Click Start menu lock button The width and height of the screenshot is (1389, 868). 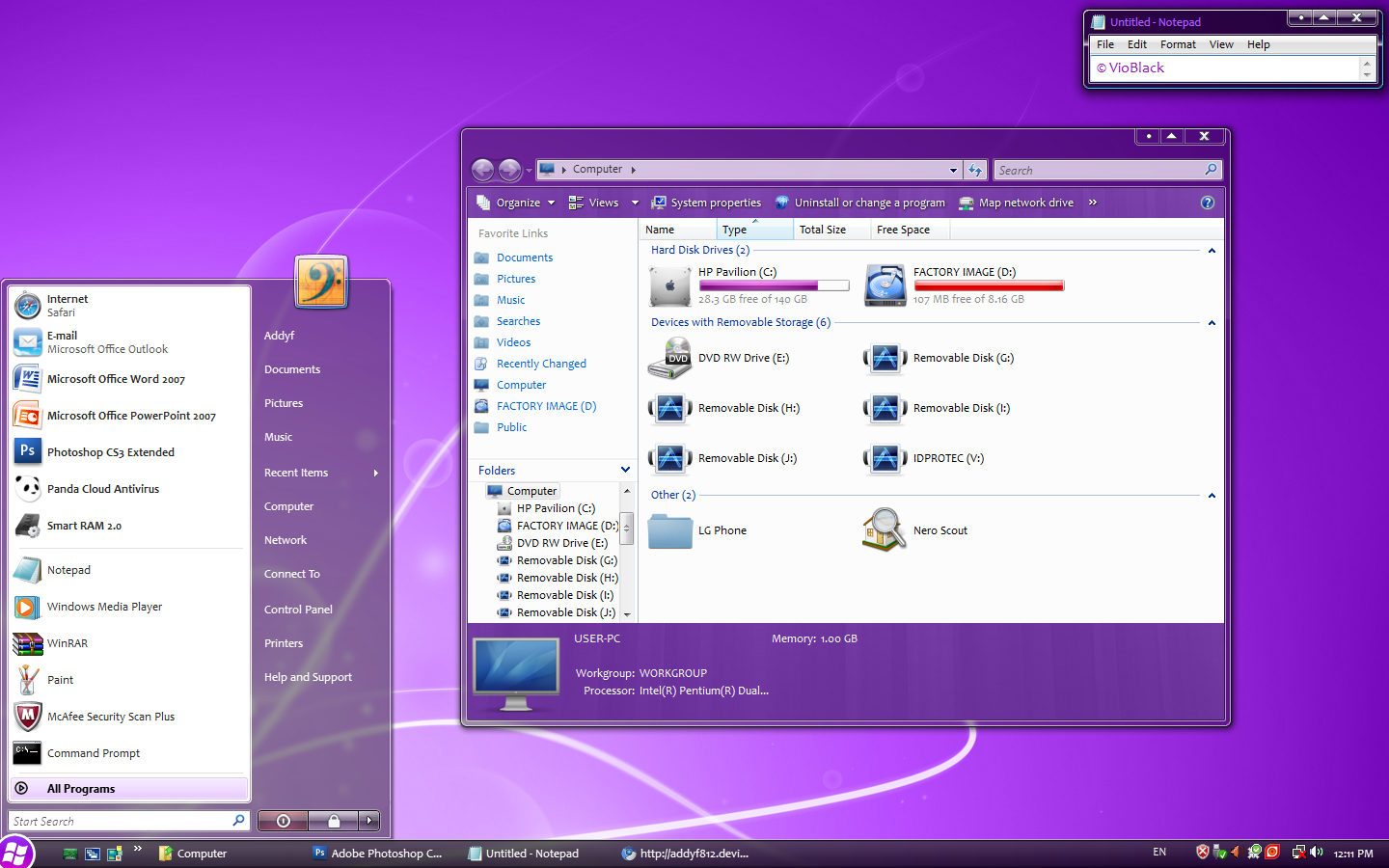point(334,821)
